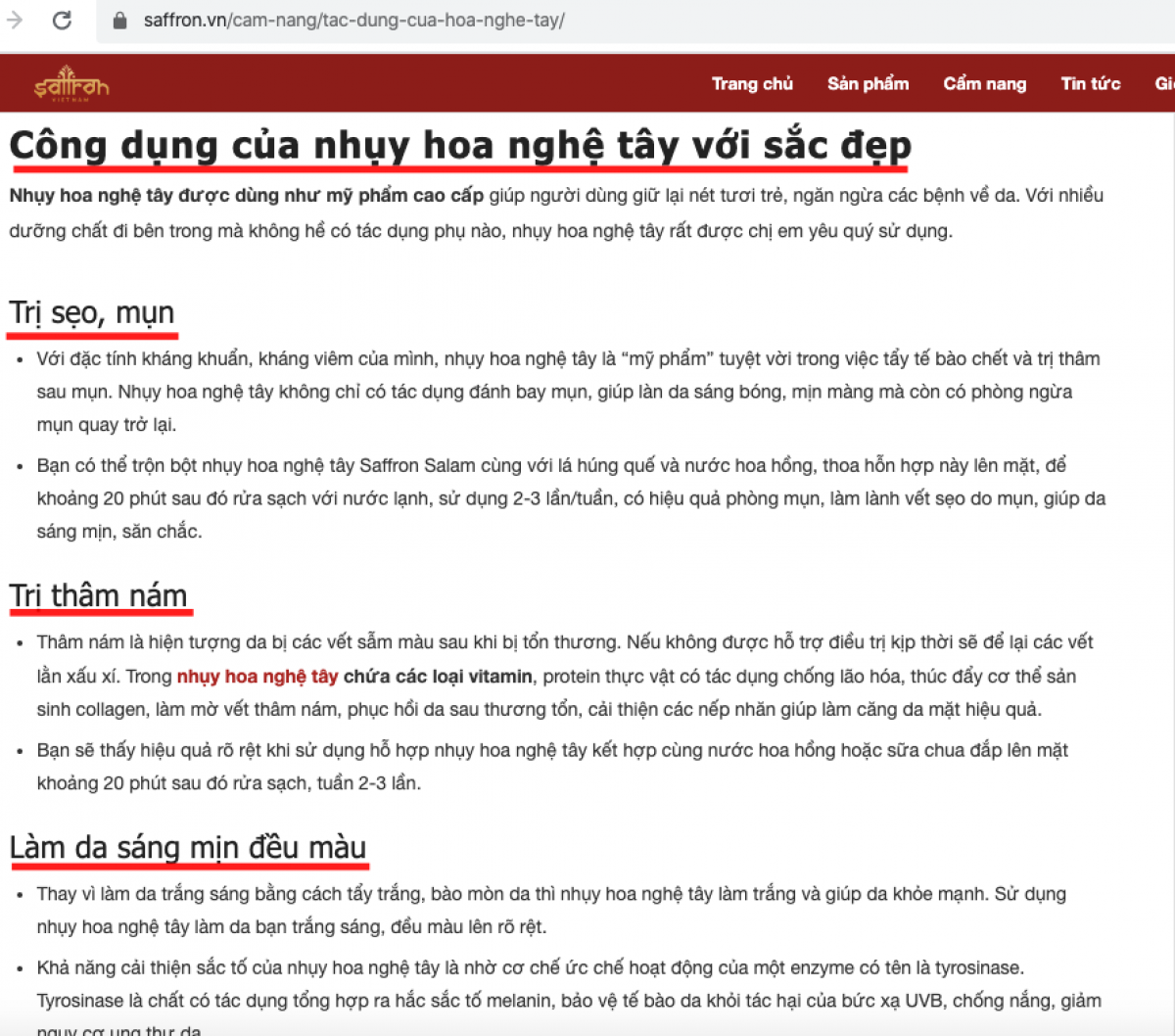Image resolution: width=1175 pixels, height=1036 pixels.
Task: Click the saffron.vn address bar URL
Action: coord(353,21)
